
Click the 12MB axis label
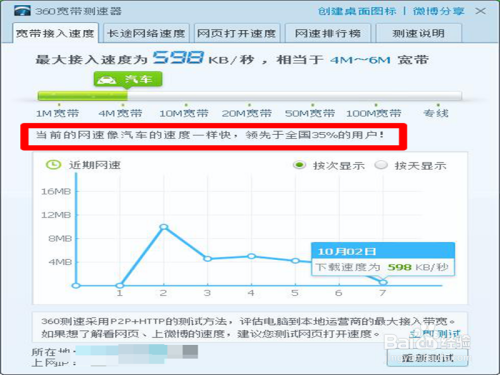click(56, 215)
